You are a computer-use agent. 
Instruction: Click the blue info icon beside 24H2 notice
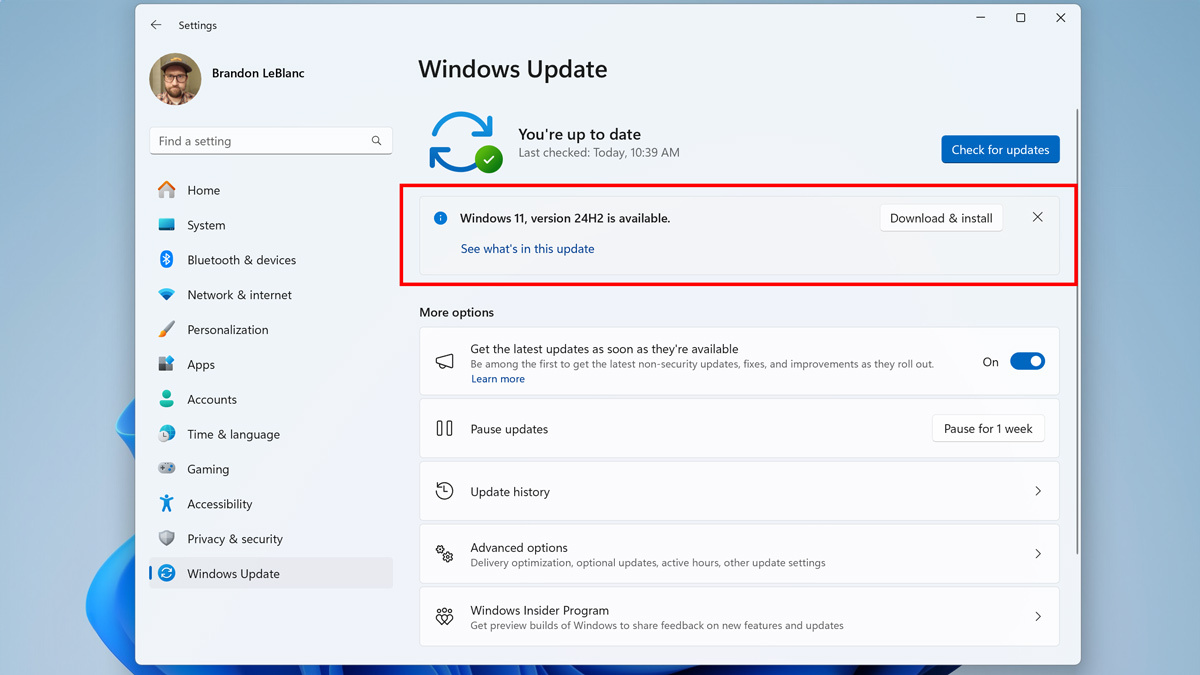440,218
